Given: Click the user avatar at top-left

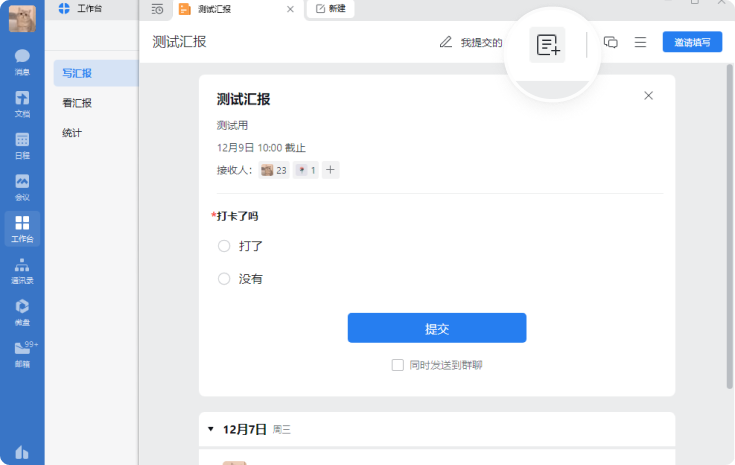Looking at the screenshot, I should [22, 19].
